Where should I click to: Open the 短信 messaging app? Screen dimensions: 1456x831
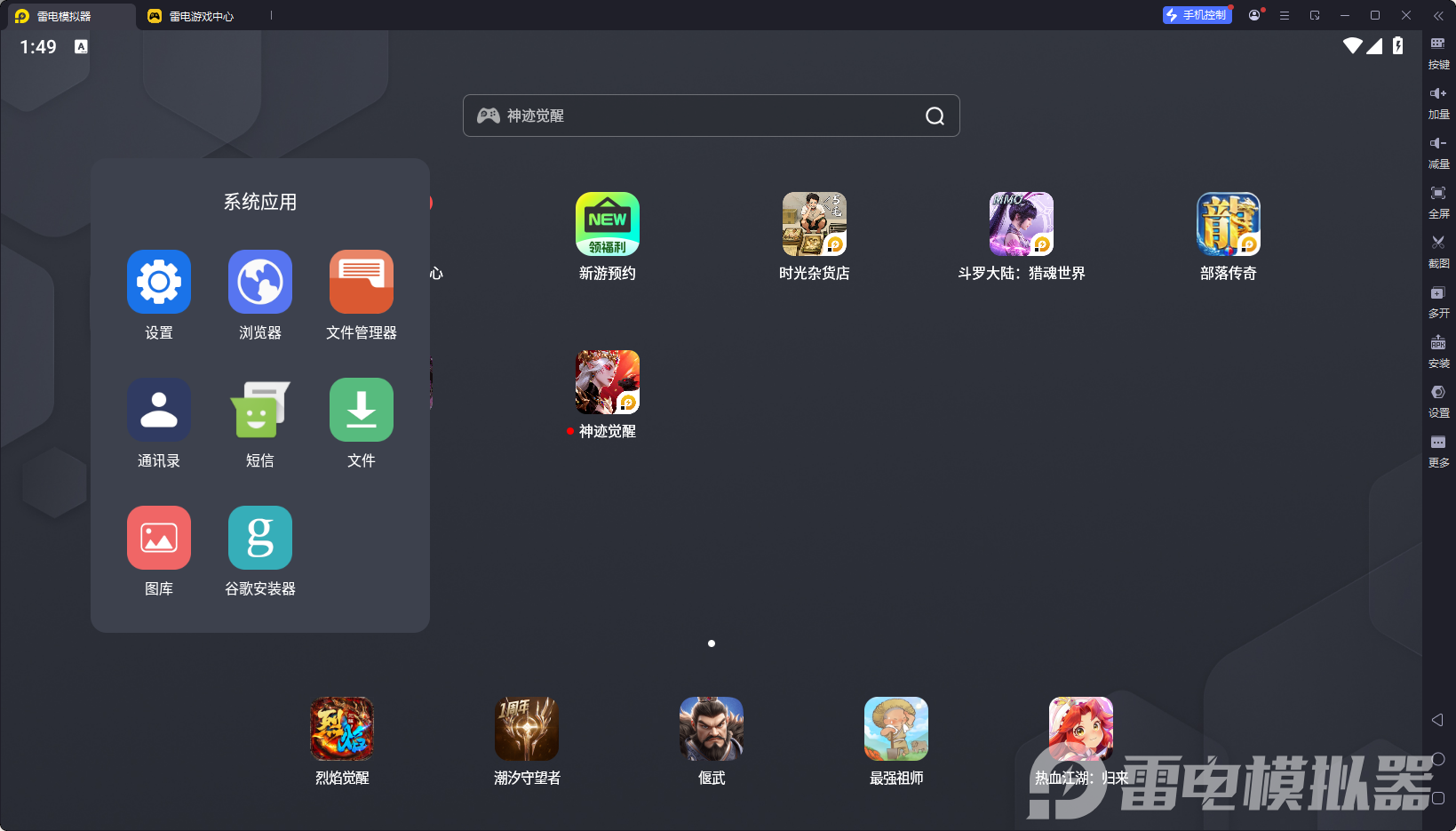point(260,410)
